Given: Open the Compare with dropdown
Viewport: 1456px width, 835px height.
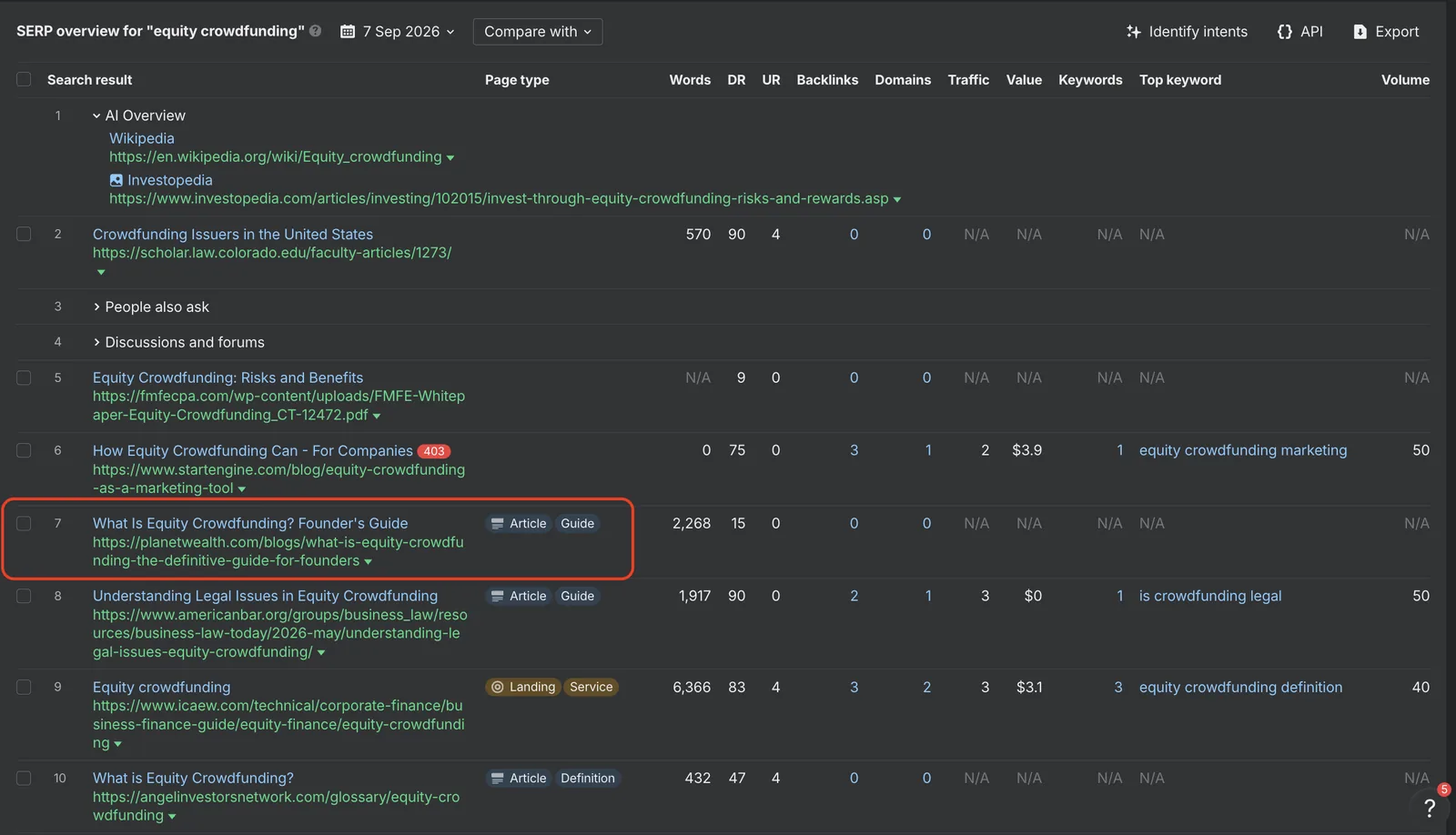Looking at the screenshot, I should click(538, 32).
